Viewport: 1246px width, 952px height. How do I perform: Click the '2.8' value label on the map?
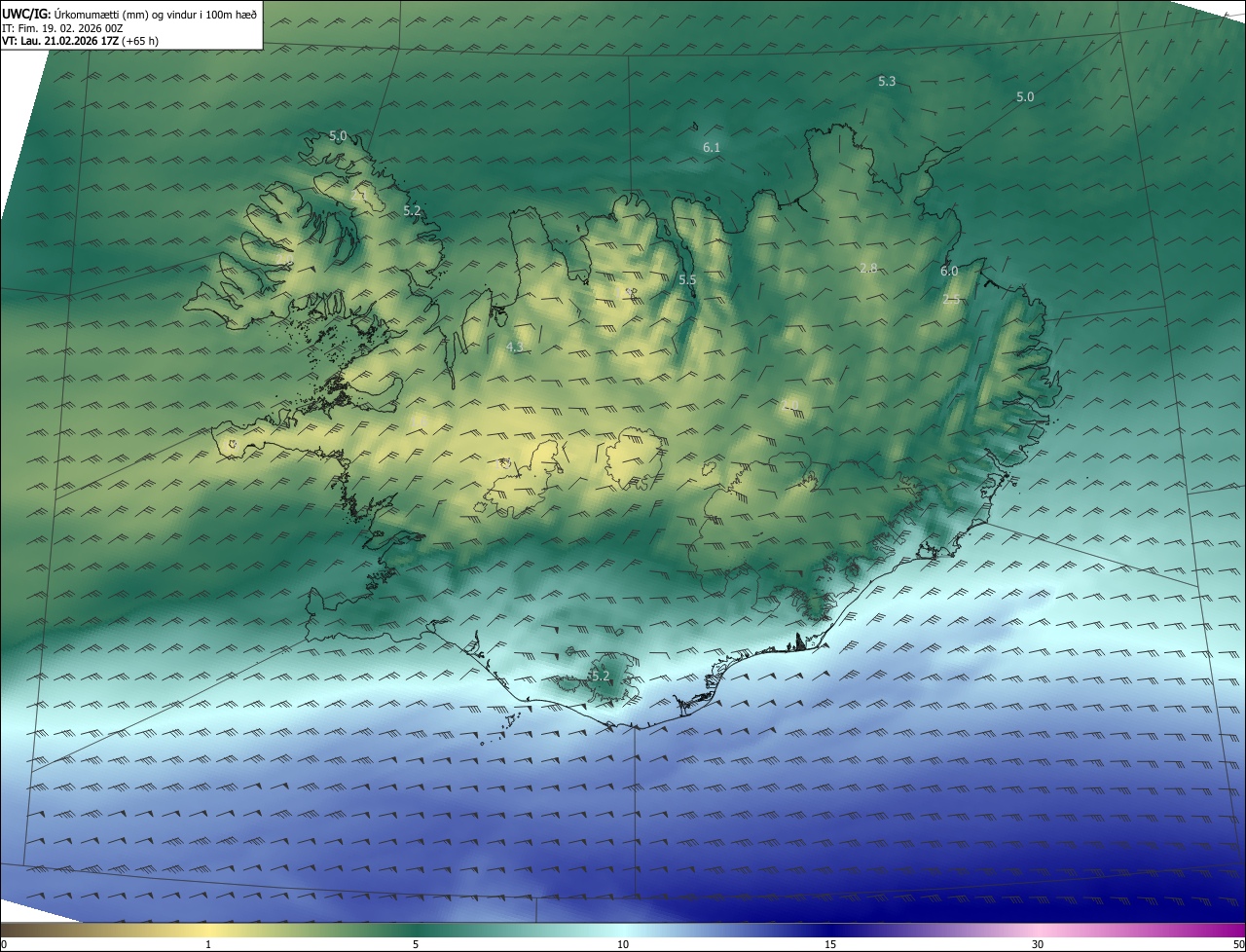(868, 268)
